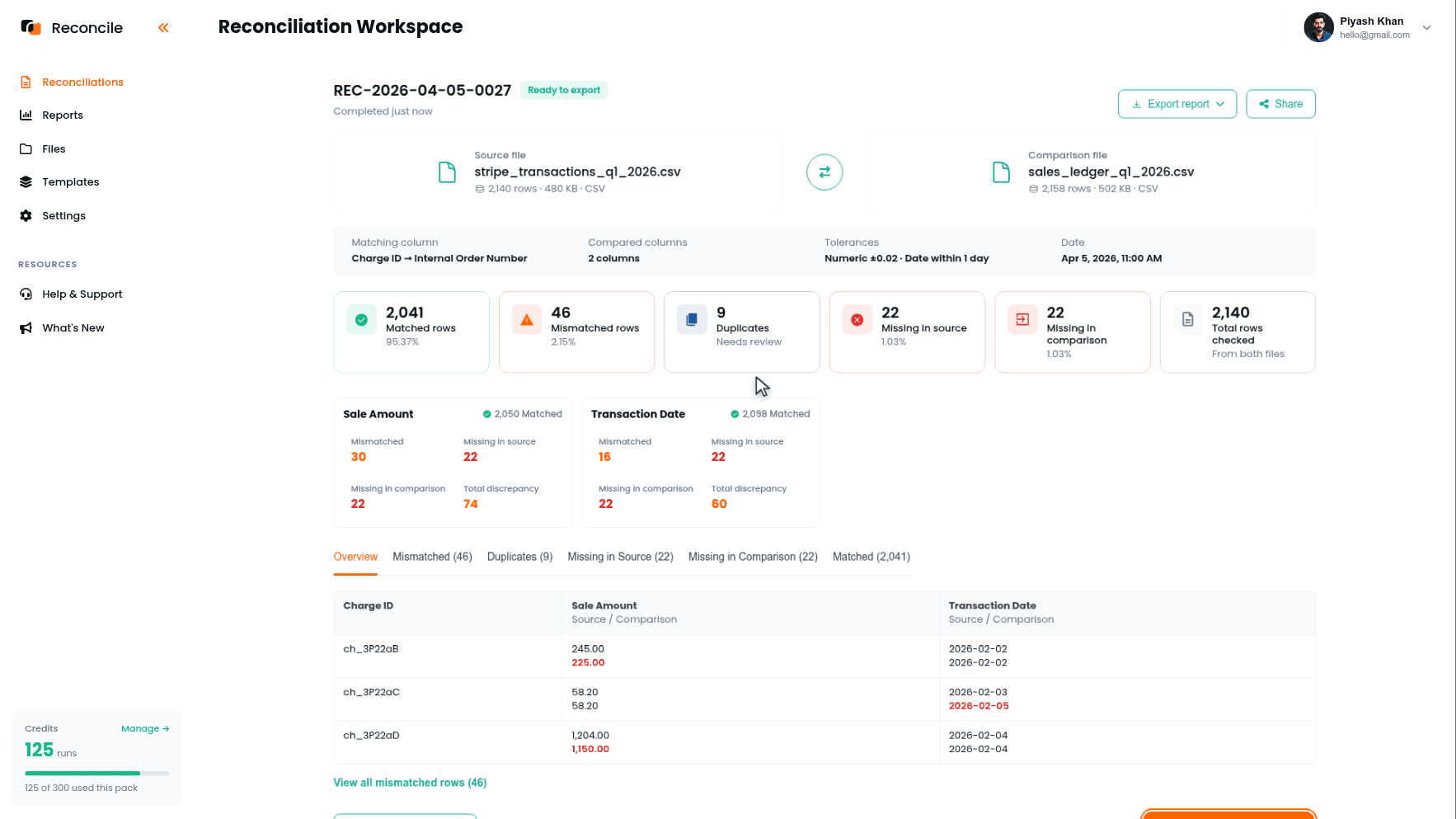The width and height of the screenshot is (1456, 819).
Task: Click the green matched rows check icon
Action: (361, 319)
